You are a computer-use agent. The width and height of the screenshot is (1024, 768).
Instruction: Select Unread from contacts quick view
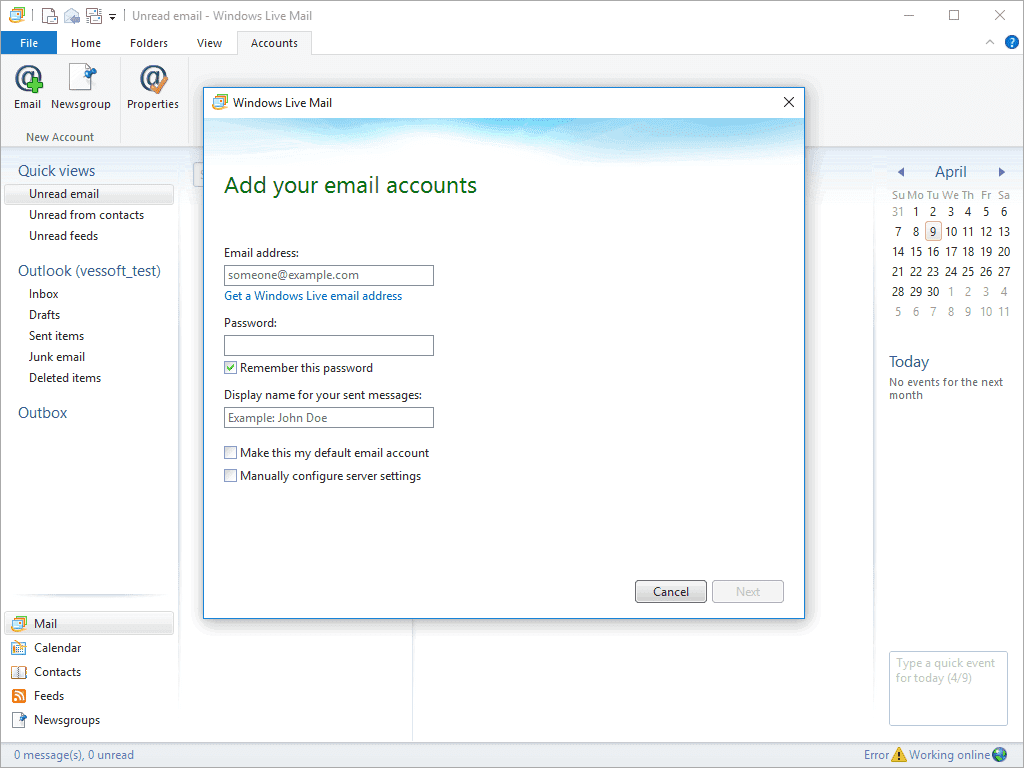click(86, 215)
